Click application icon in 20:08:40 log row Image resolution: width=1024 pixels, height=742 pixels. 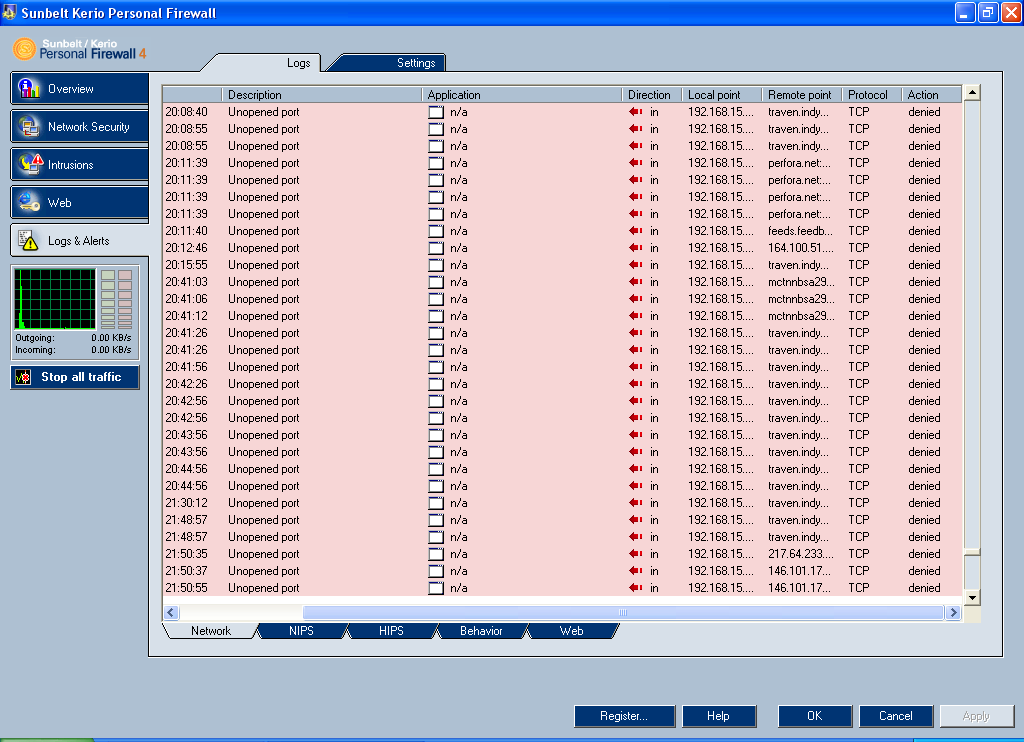[x=435, y=112]
